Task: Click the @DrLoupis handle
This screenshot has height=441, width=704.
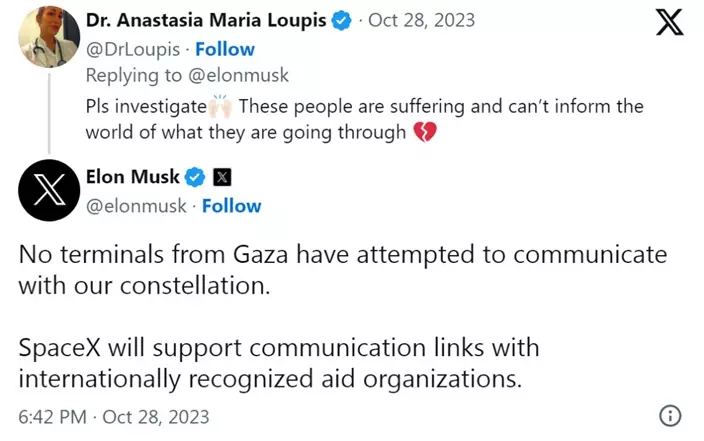Action: pyautogui.click(x=136, y=49)
